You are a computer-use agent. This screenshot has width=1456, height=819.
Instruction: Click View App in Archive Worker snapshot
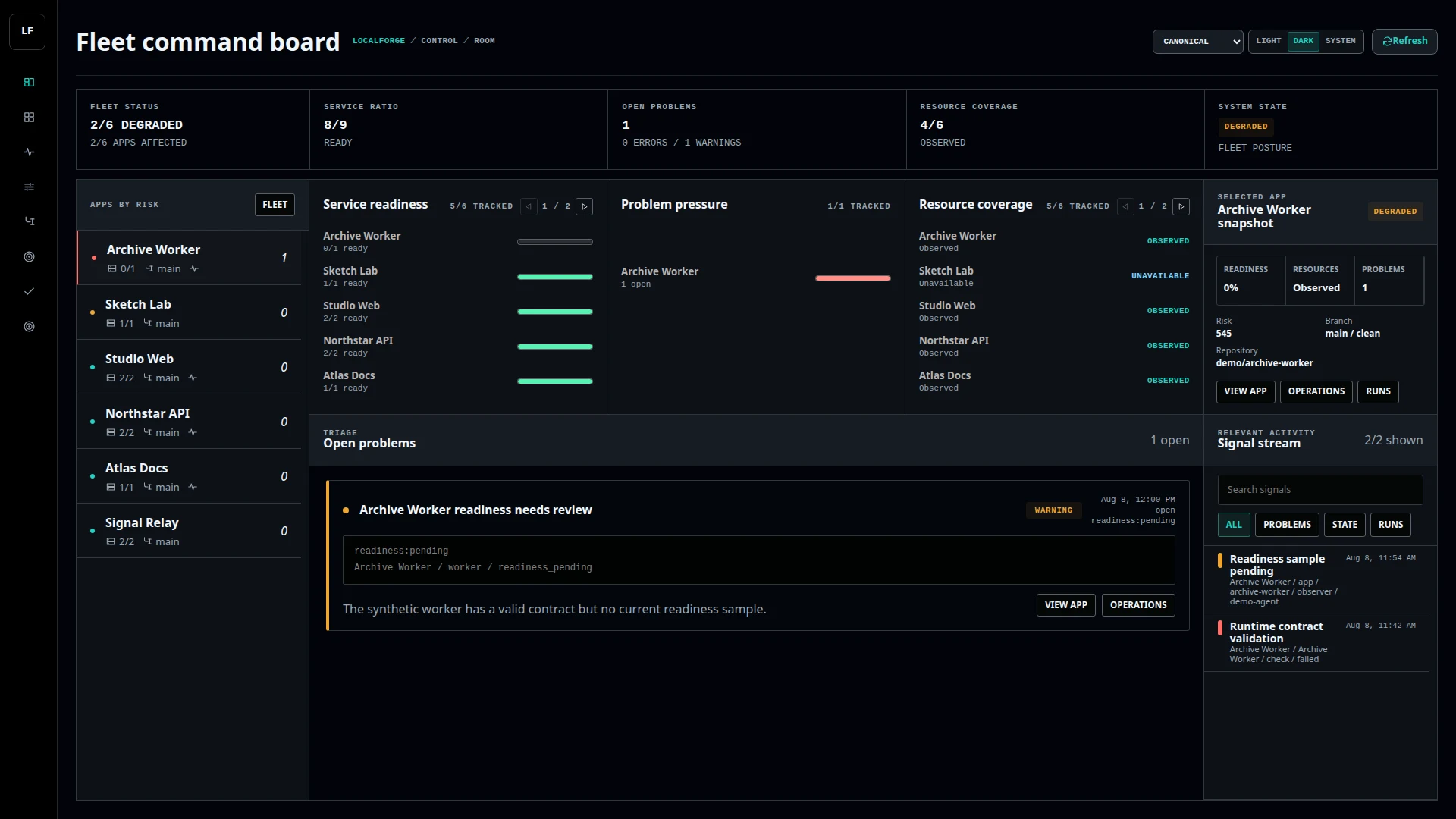1245,391
